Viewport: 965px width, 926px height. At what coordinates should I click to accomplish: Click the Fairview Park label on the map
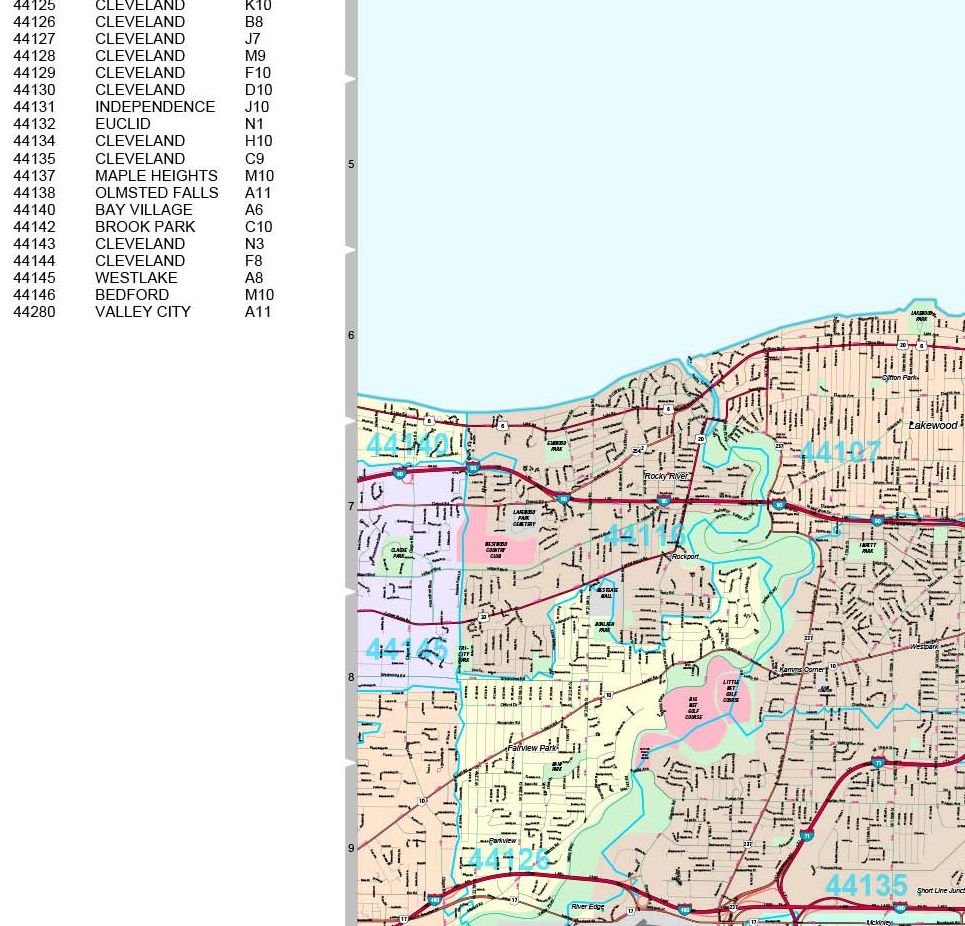532,748
